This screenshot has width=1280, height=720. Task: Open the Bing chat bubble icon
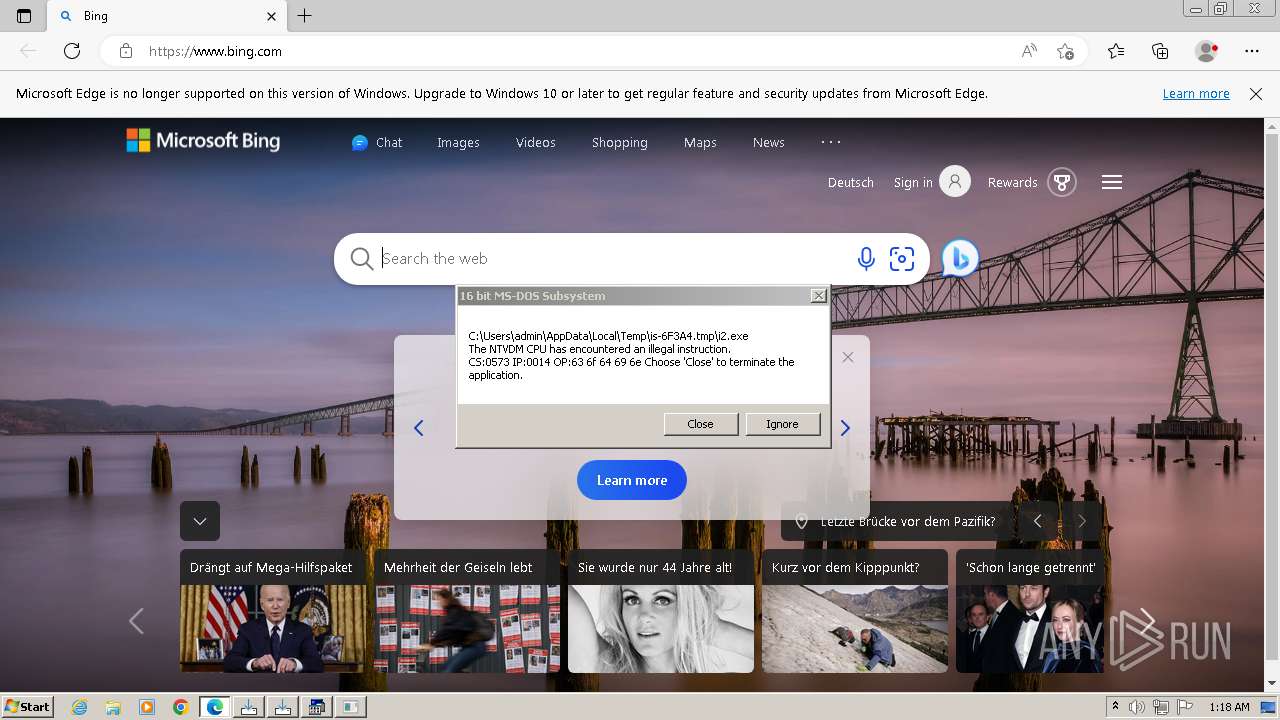[x=960, y=258]
